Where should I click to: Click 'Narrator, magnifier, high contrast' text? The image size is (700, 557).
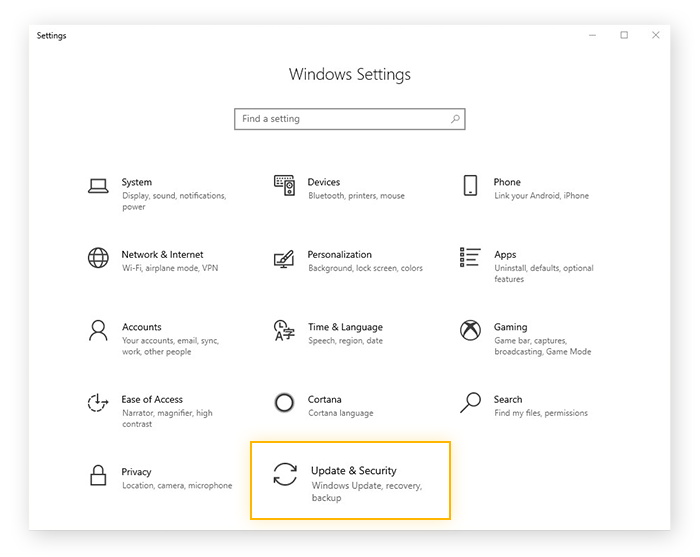pos(167,419)
